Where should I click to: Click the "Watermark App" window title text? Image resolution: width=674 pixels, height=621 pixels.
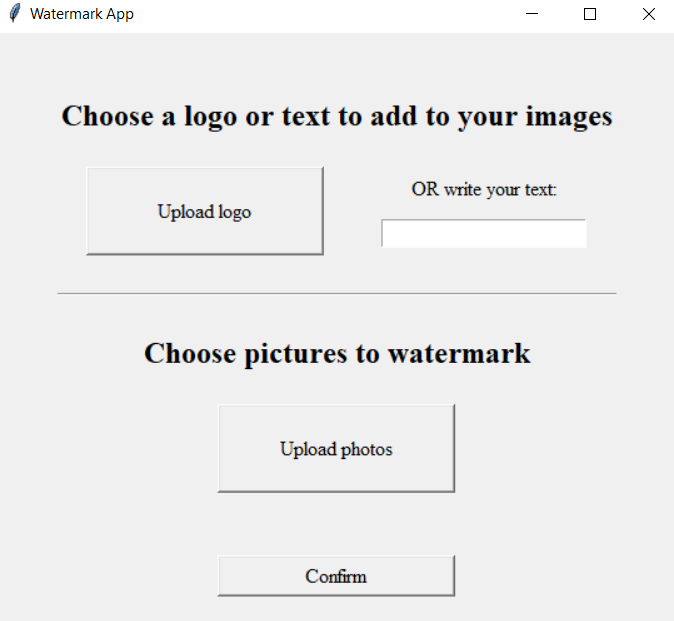click(82, 14)
